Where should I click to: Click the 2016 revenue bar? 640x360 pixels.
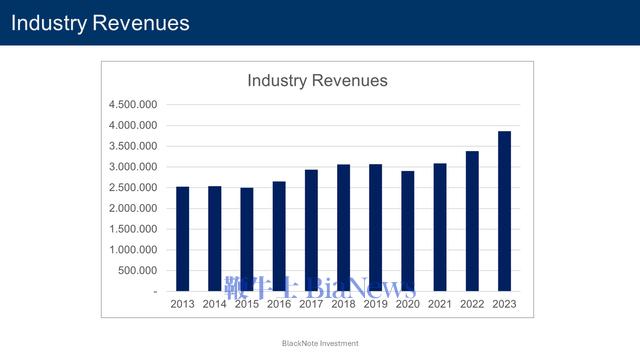279,236
